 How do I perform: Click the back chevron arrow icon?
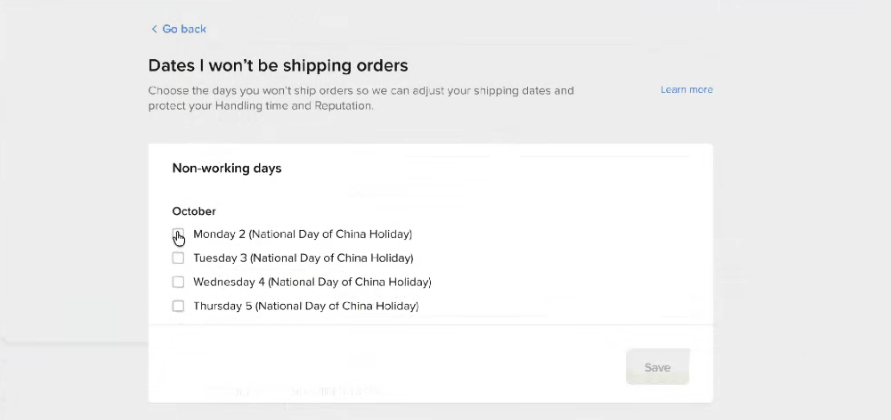click(x=154, y=29)
